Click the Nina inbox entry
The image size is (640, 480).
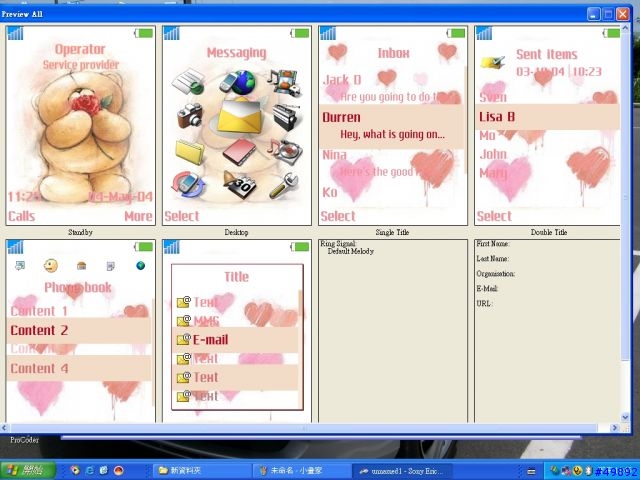334,155
